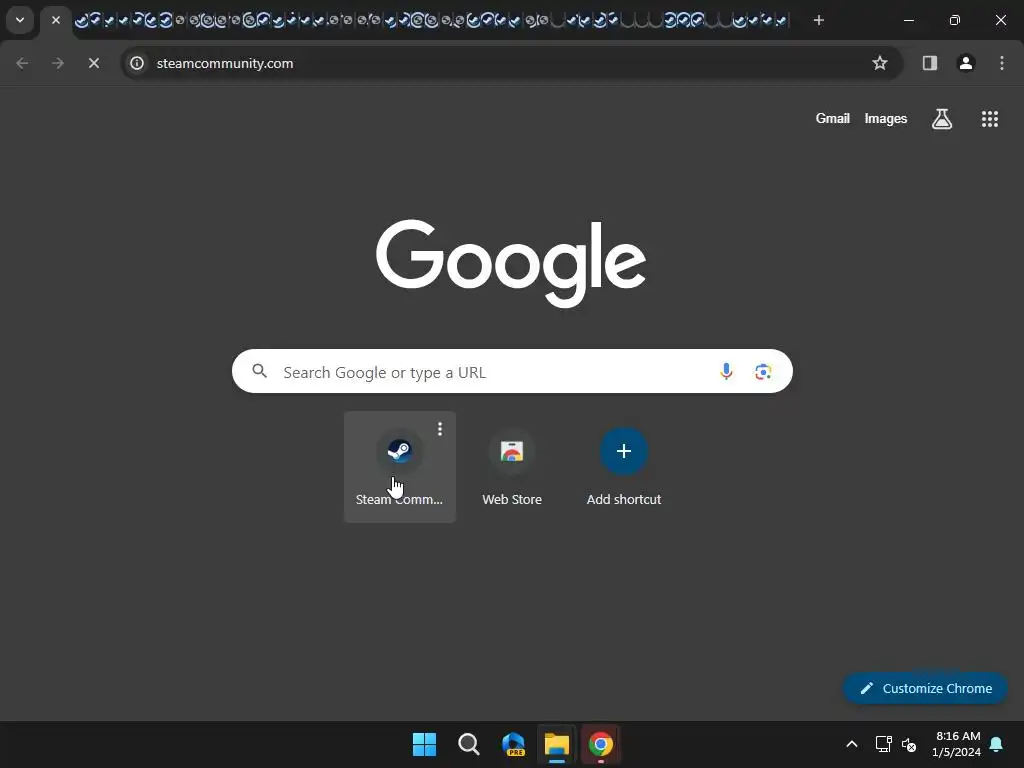
Task: Open the Gmail link
Action: (833, 118)
